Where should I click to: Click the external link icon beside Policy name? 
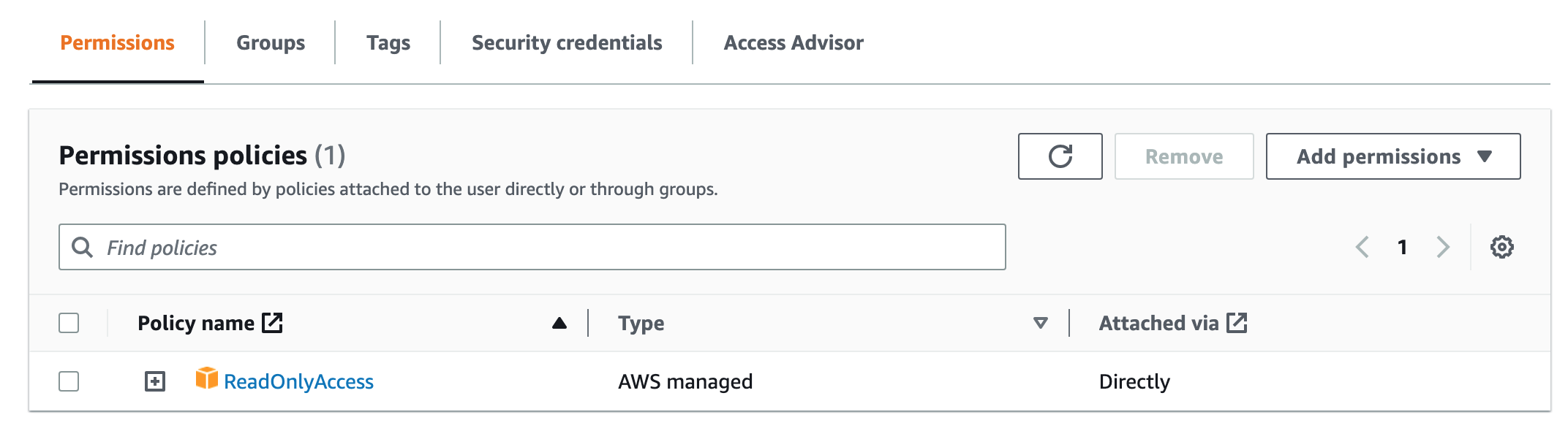(x=272, y=322)
